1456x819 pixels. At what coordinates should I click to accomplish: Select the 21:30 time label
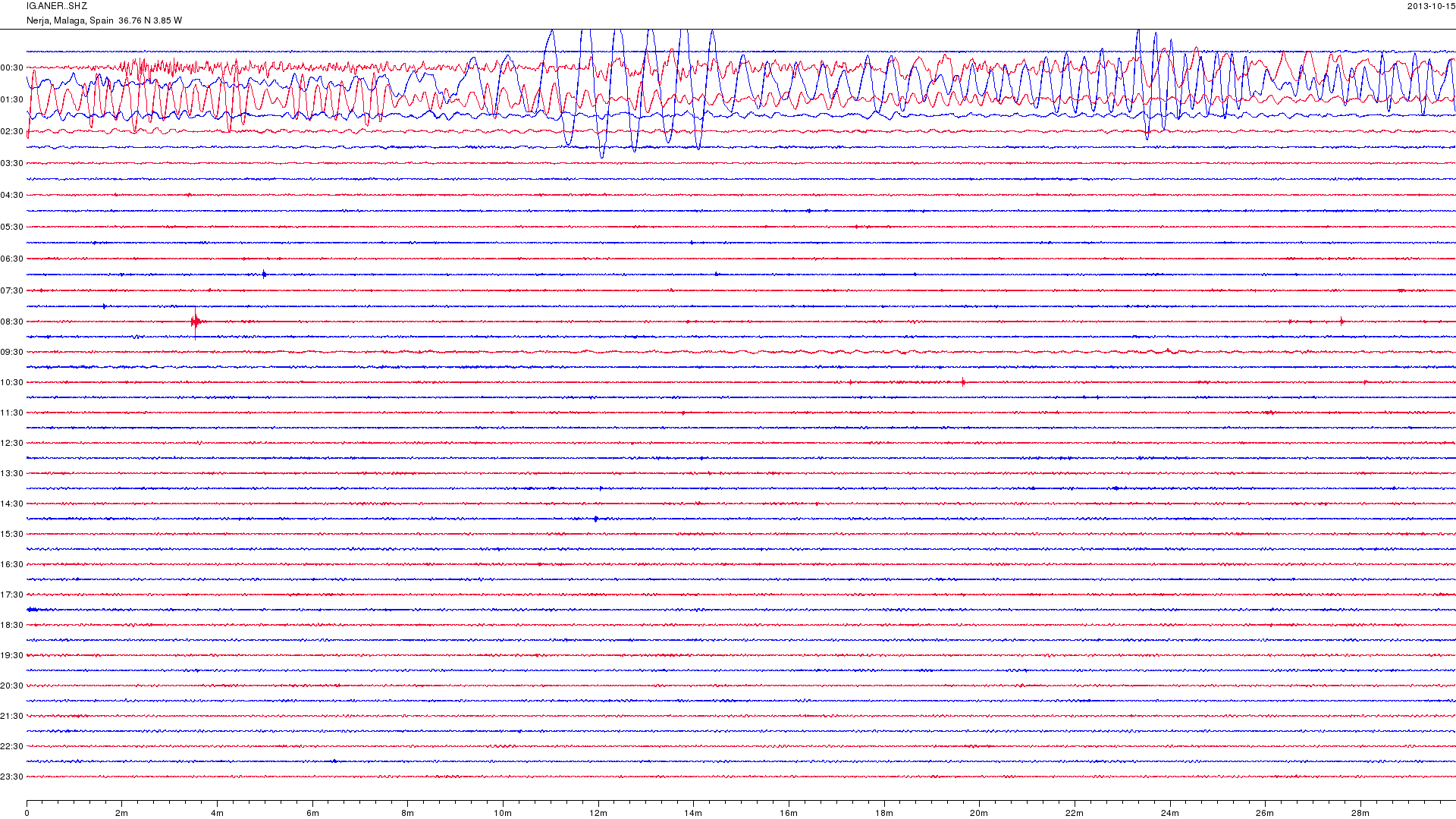click(12, 716)
